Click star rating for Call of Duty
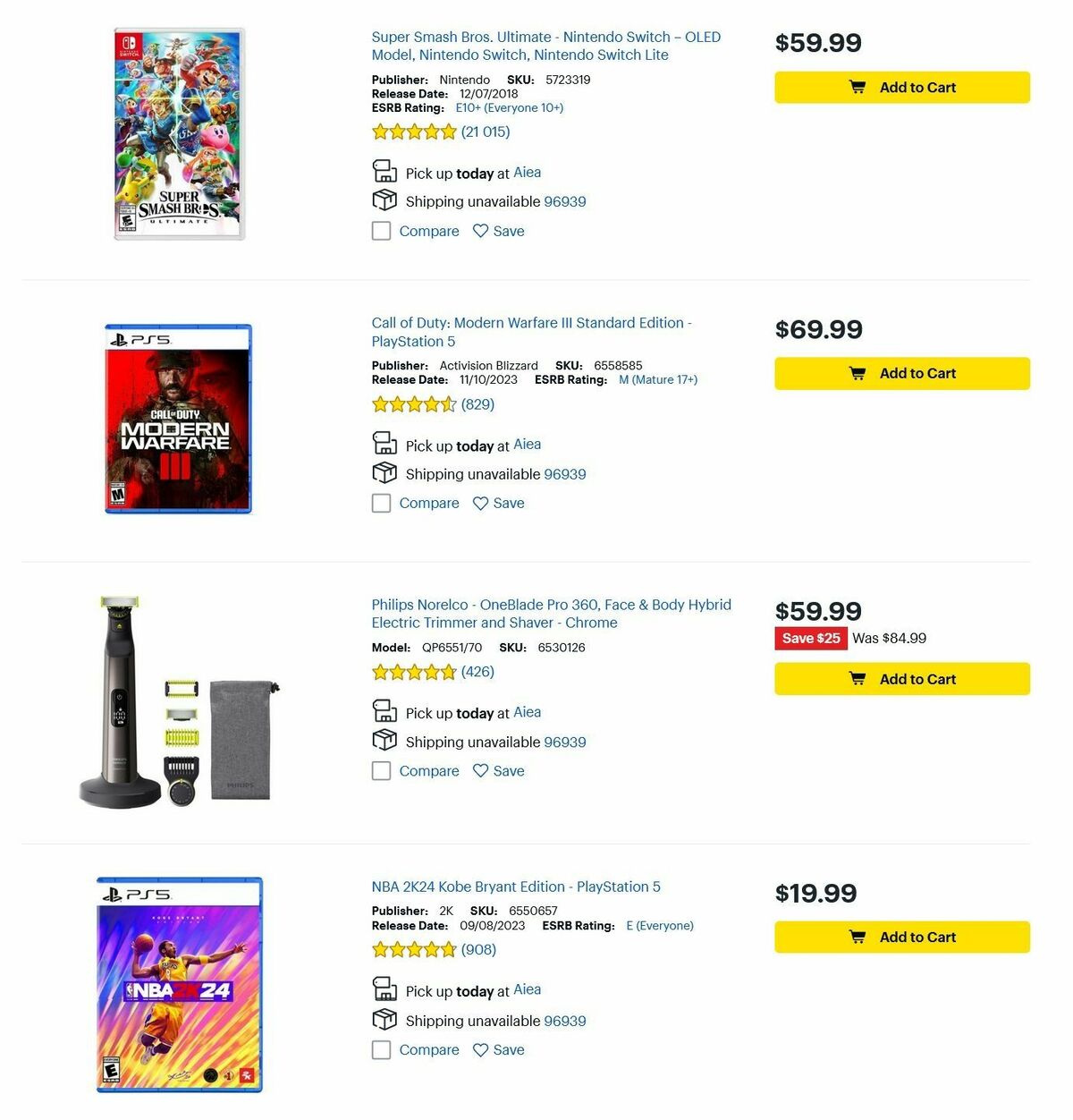The width and height of the screenshot is (1073, 1120). pos(414,404)
